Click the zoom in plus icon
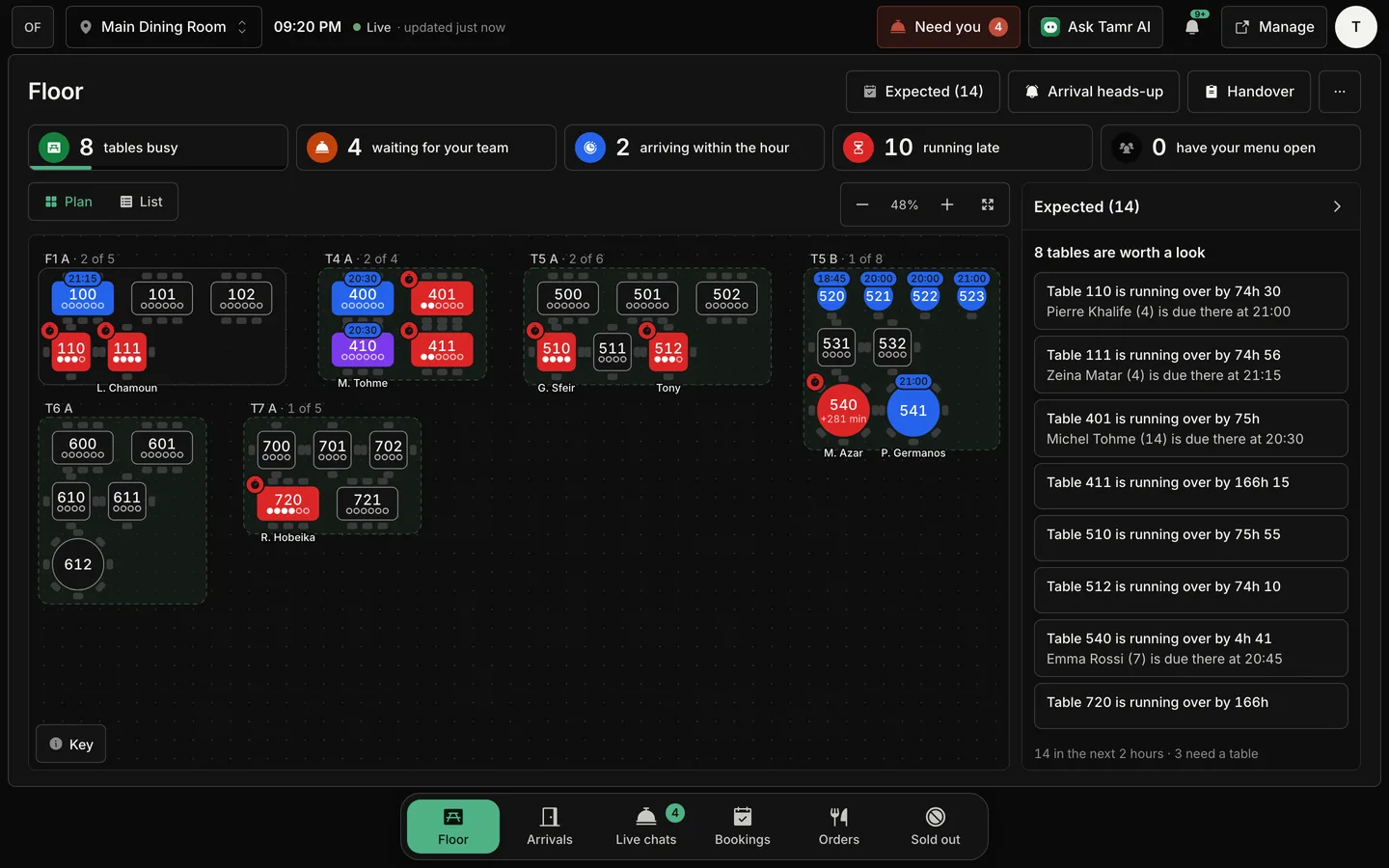The height and width of the screenshot is (868, 1389). pos(947,204)
